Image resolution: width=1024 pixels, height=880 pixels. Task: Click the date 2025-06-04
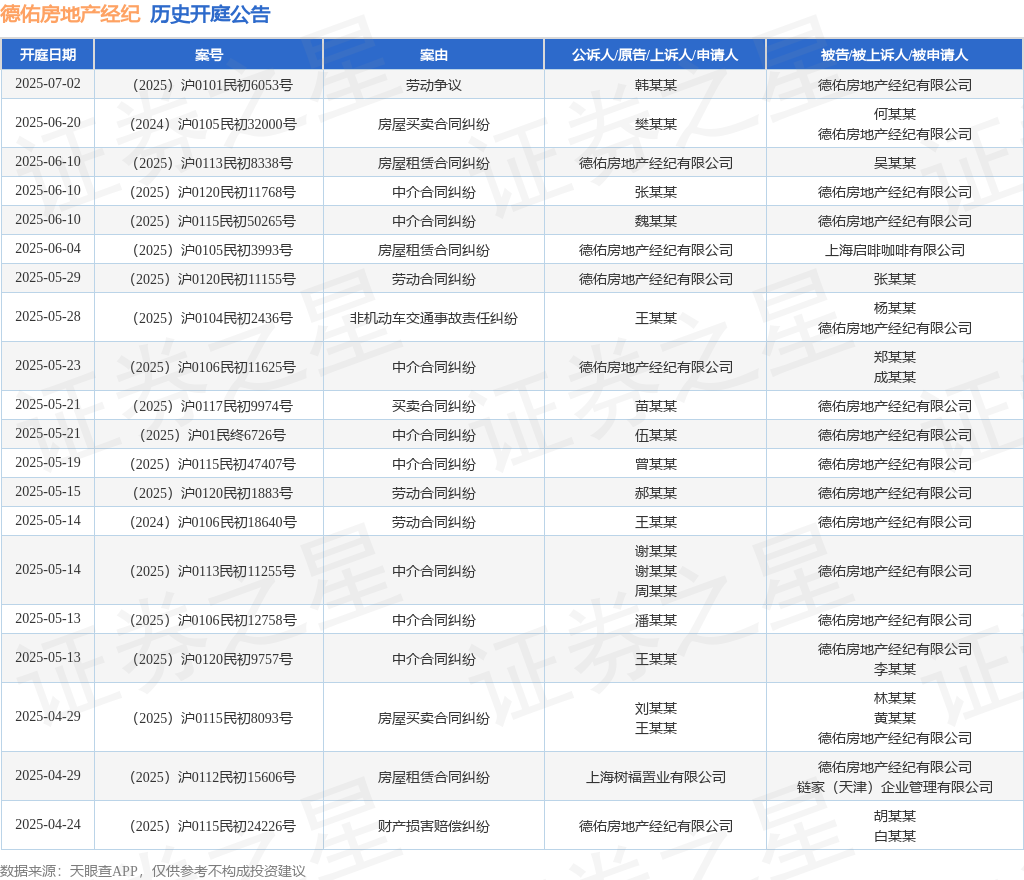click(48, 249)
